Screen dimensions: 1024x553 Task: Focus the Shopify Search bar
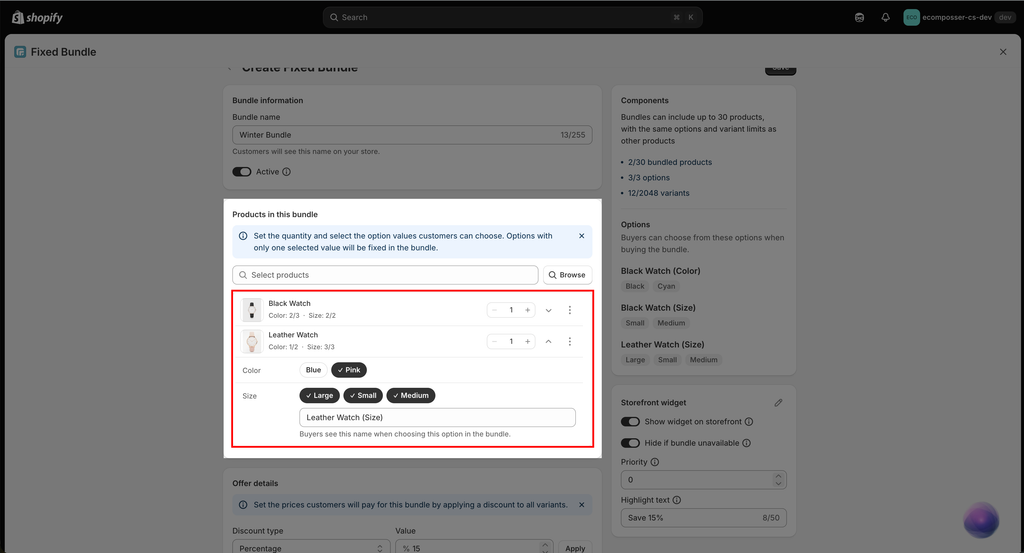click(513, 18)
